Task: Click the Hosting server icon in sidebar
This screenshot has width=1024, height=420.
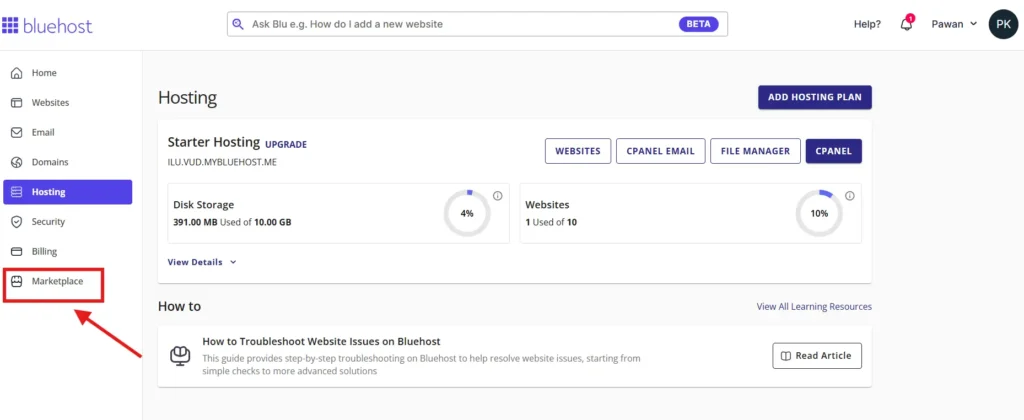Action: point(18,192)
